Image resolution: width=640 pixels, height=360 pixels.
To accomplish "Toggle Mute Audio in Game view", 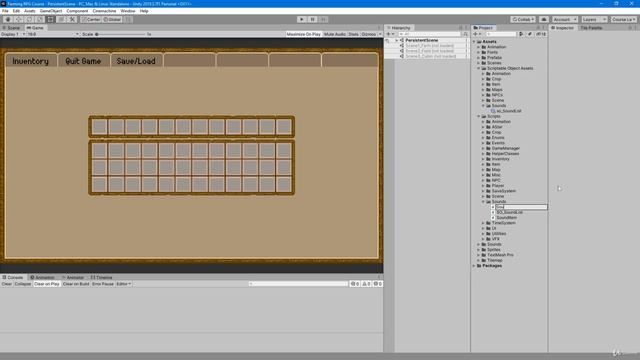I will click(x=335, y=34).
